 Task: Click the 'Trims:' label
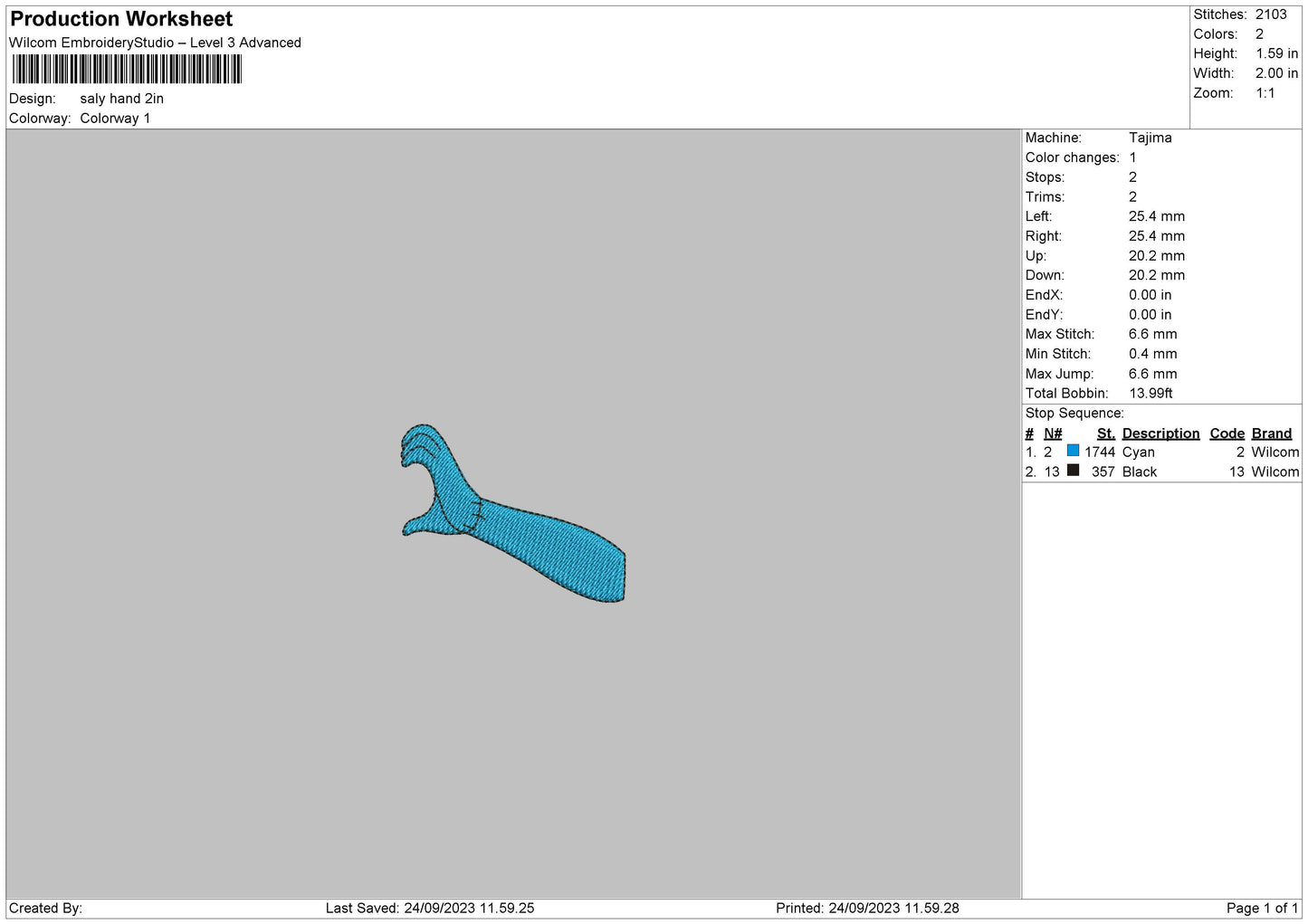(x=1045, y=197)
